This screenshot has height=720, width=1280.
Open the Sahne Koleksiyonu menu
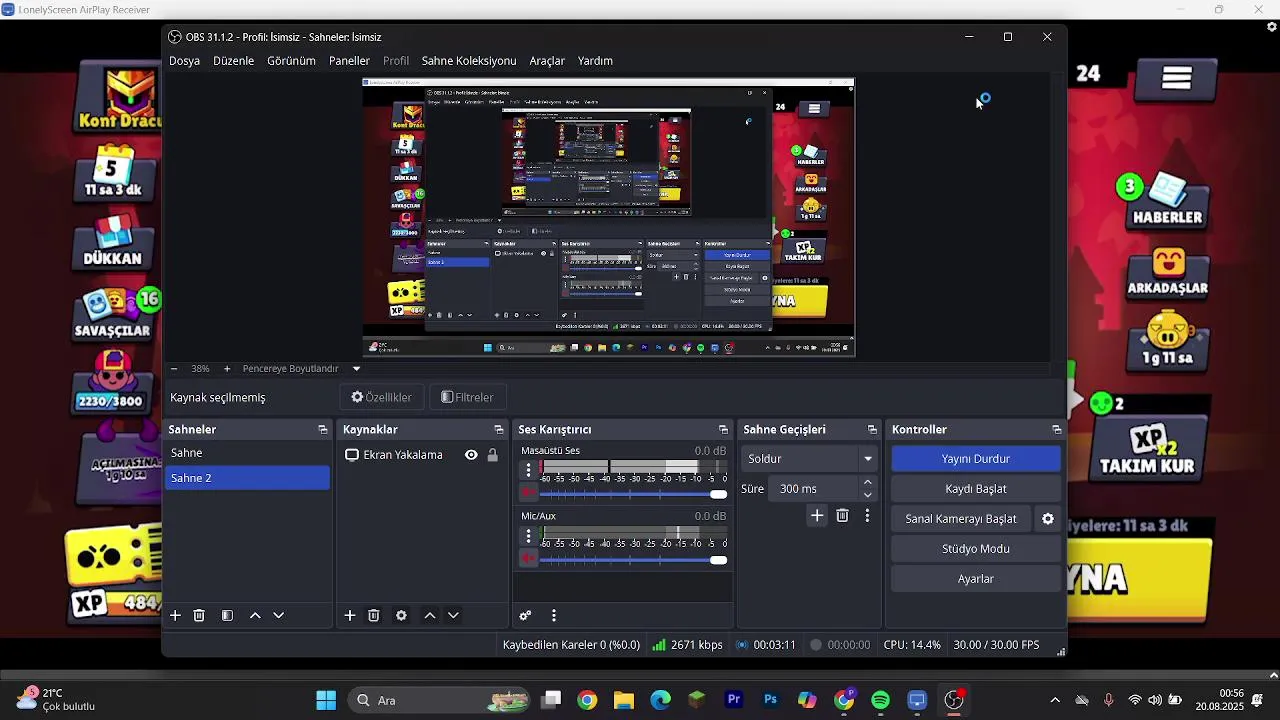pos(469,61)
